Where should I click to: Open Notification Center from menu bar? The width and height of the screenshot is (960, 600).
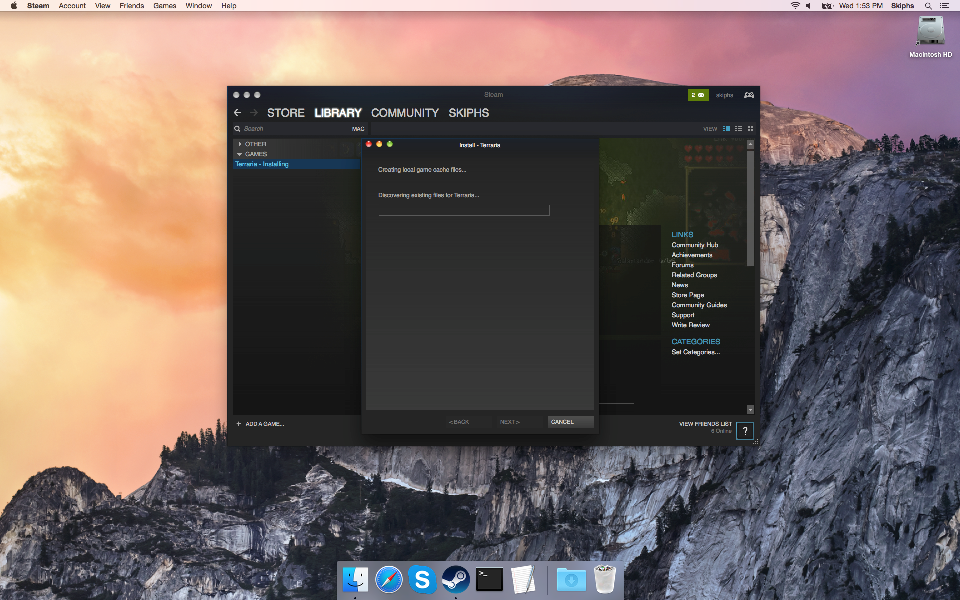click(x=945, y=6)
